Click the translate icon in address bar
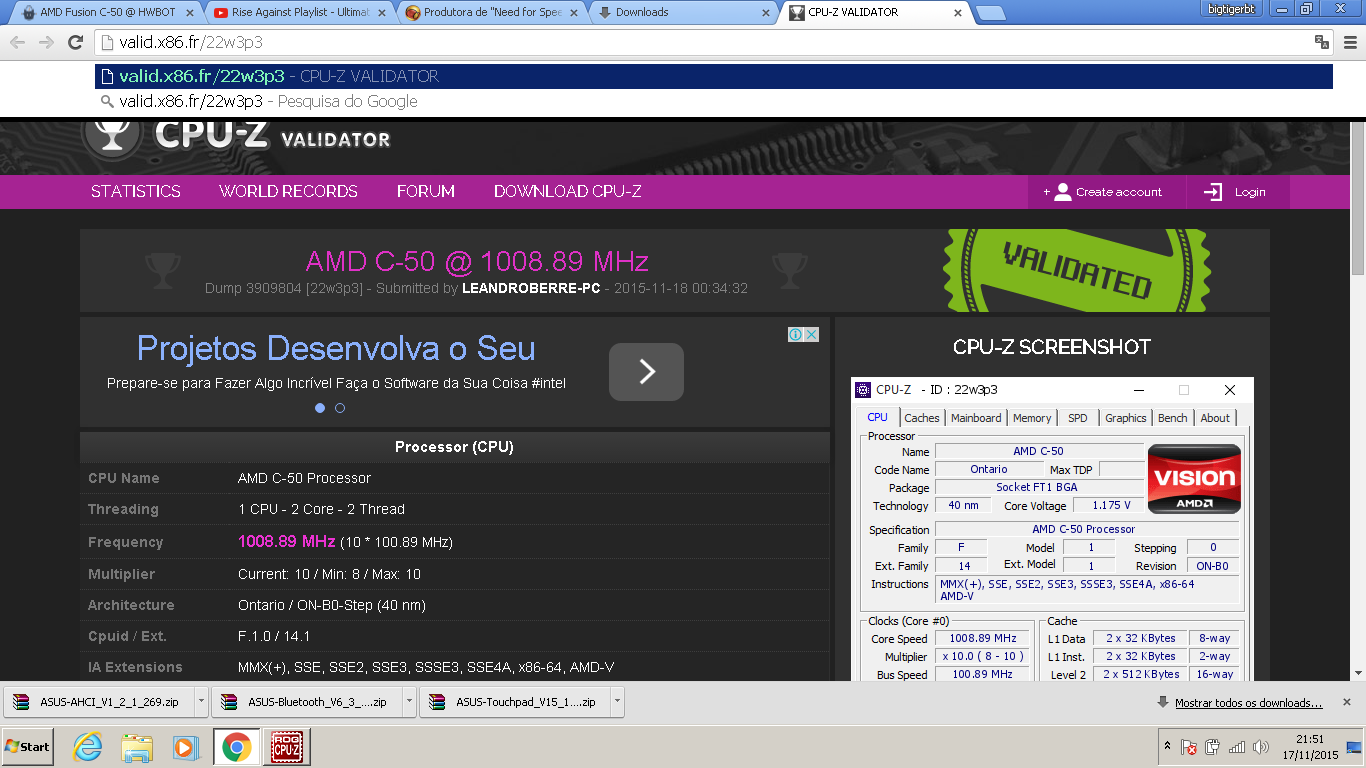Screen dimensions: 1366x768 (1321, 42)
